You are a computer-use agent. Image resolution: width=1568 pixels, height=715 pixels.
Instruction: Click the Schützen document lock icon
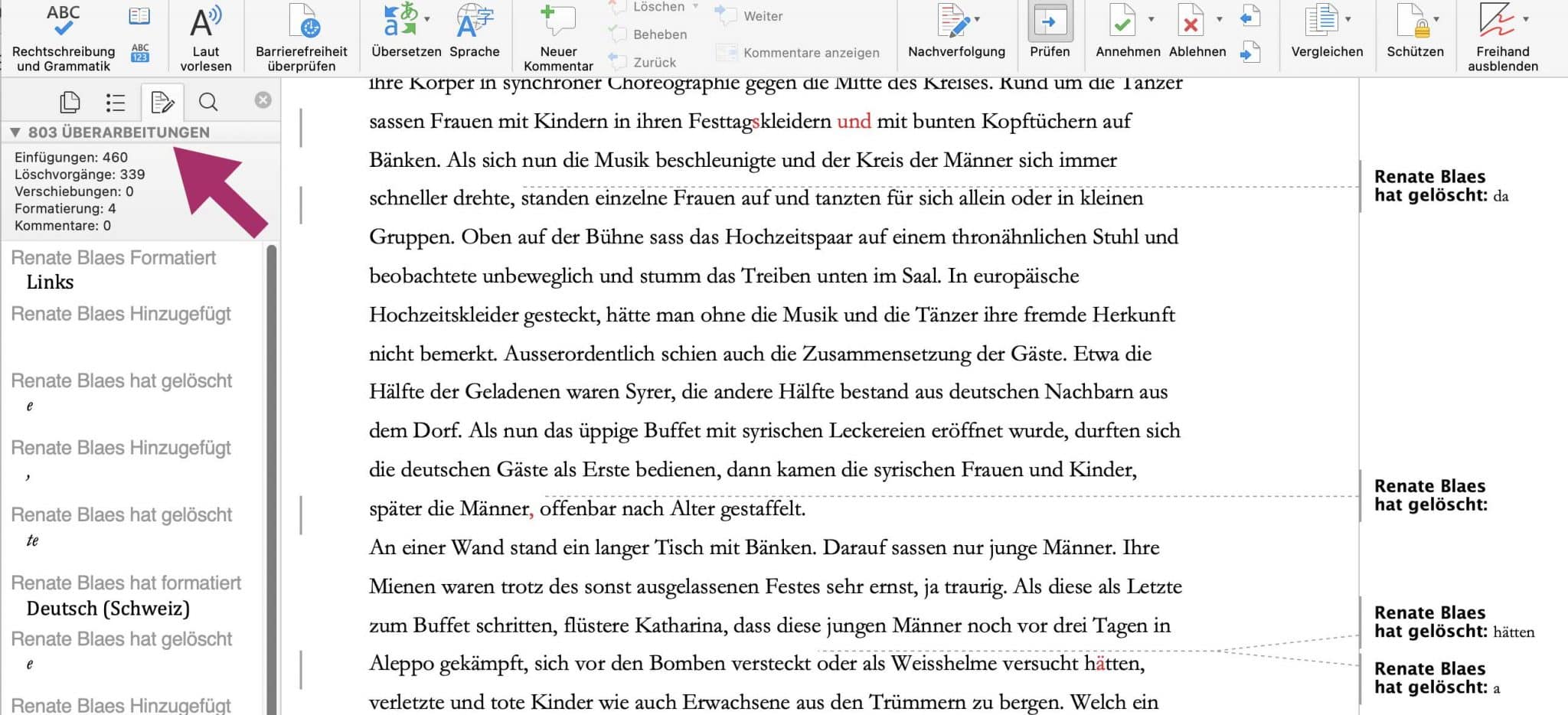point(1413,21)
